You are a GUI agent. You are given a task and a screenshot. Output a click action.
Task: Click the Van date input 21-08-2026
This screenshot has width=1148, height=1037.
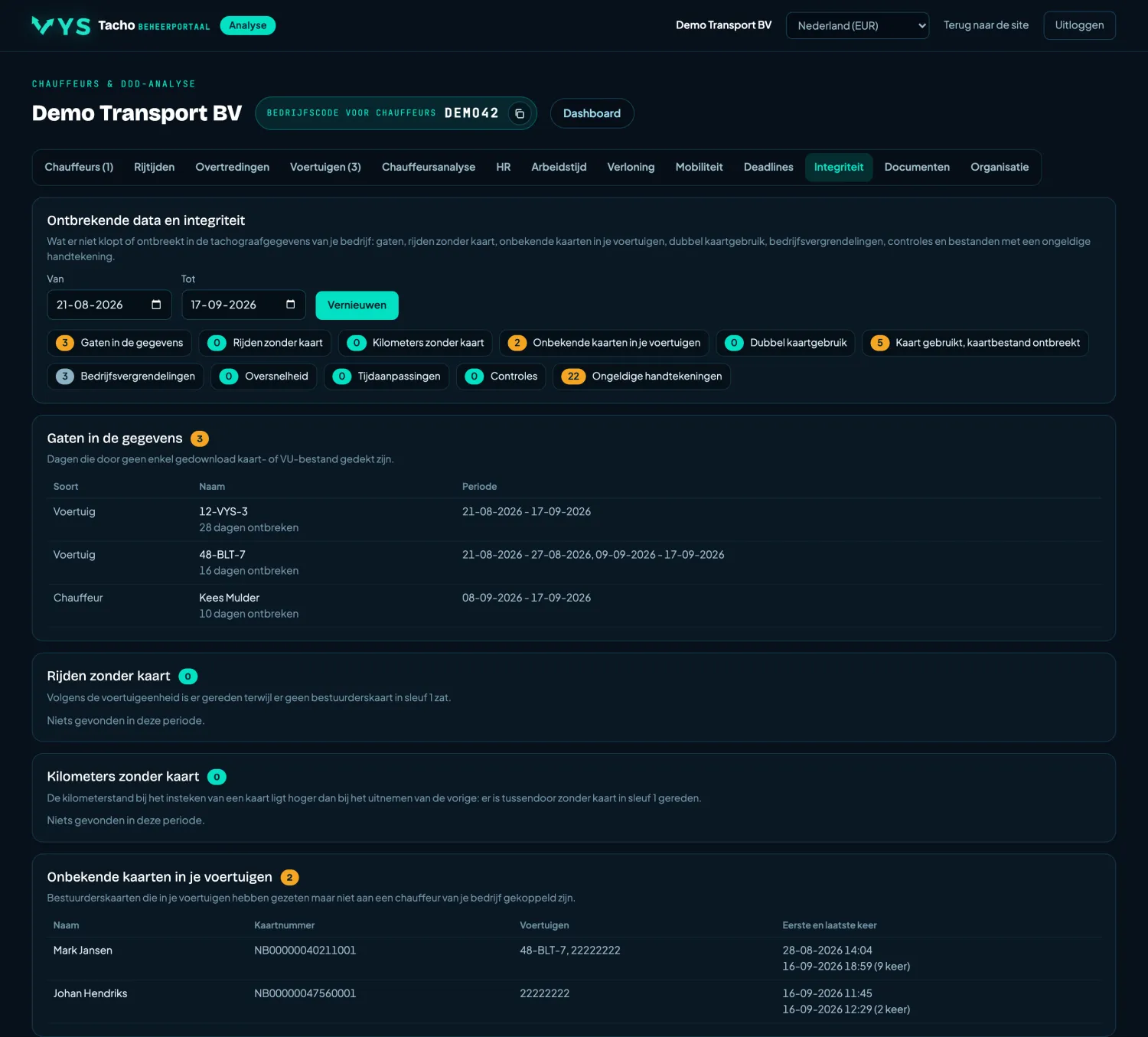(x=109, y=305)
